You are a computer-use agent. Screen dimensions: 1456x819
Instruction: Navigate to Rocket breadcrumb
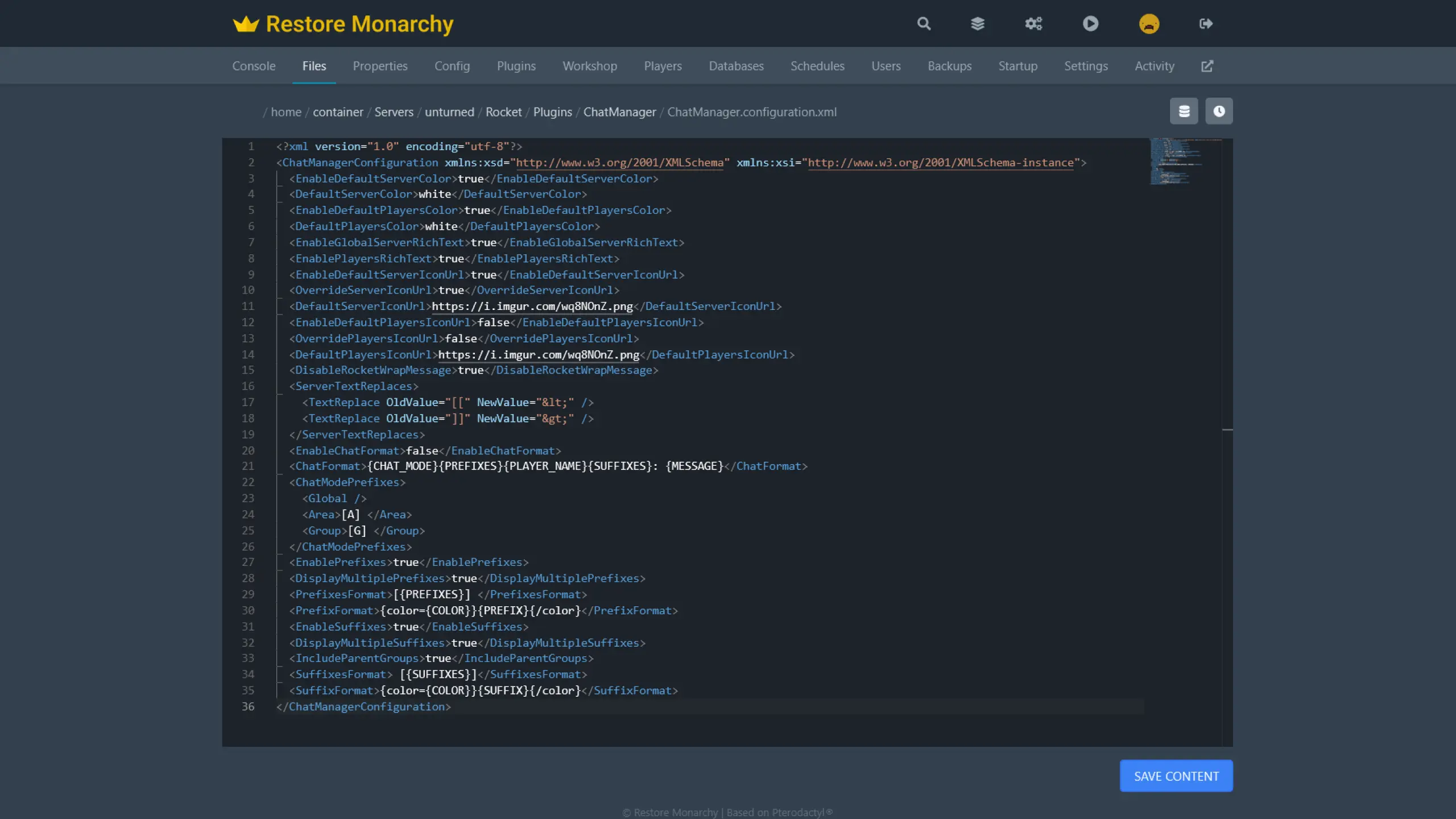(x=503, y=112)
